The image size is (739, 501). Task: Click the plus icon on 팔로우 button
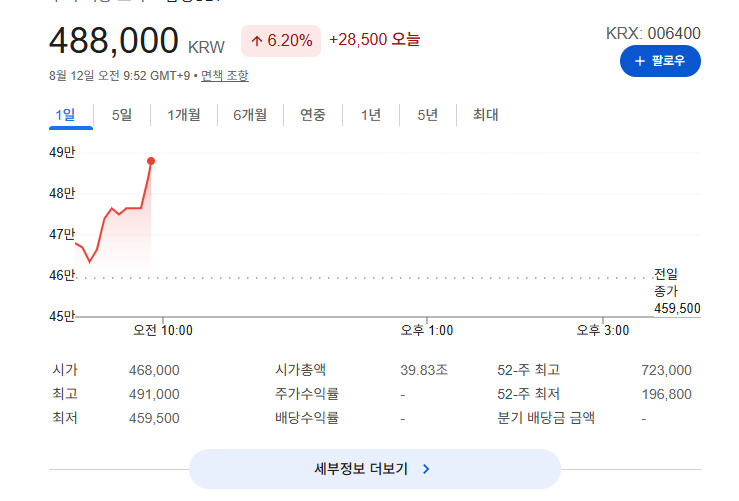coord(639,61)
